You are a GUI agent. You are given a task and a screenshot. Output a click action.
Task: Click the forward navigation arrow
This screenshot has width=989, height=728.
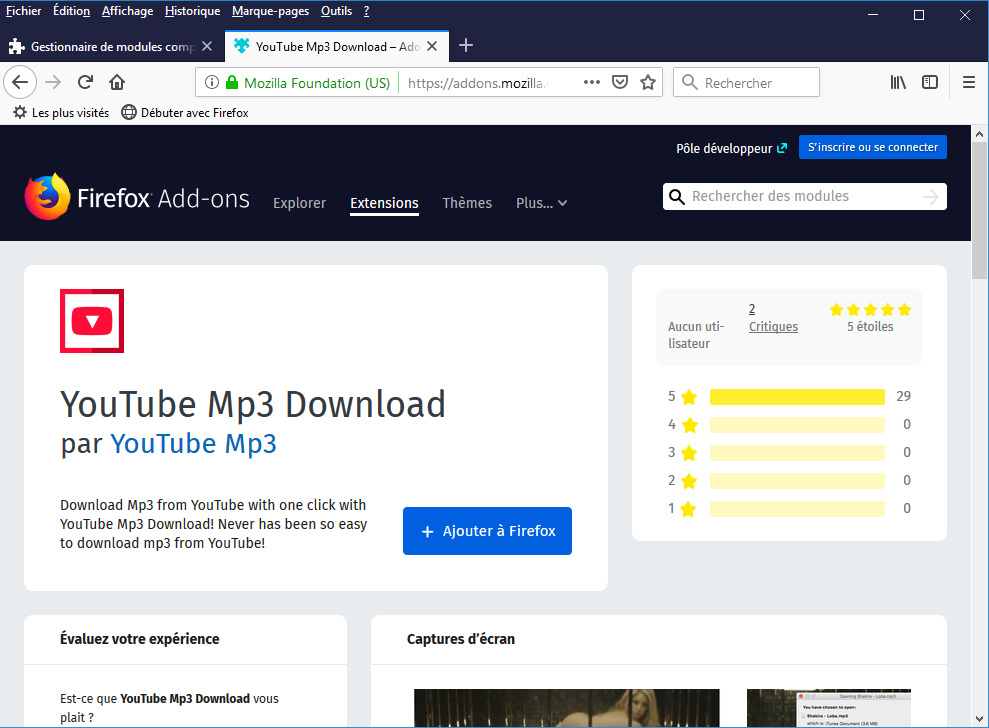click(x=53, y=82)
